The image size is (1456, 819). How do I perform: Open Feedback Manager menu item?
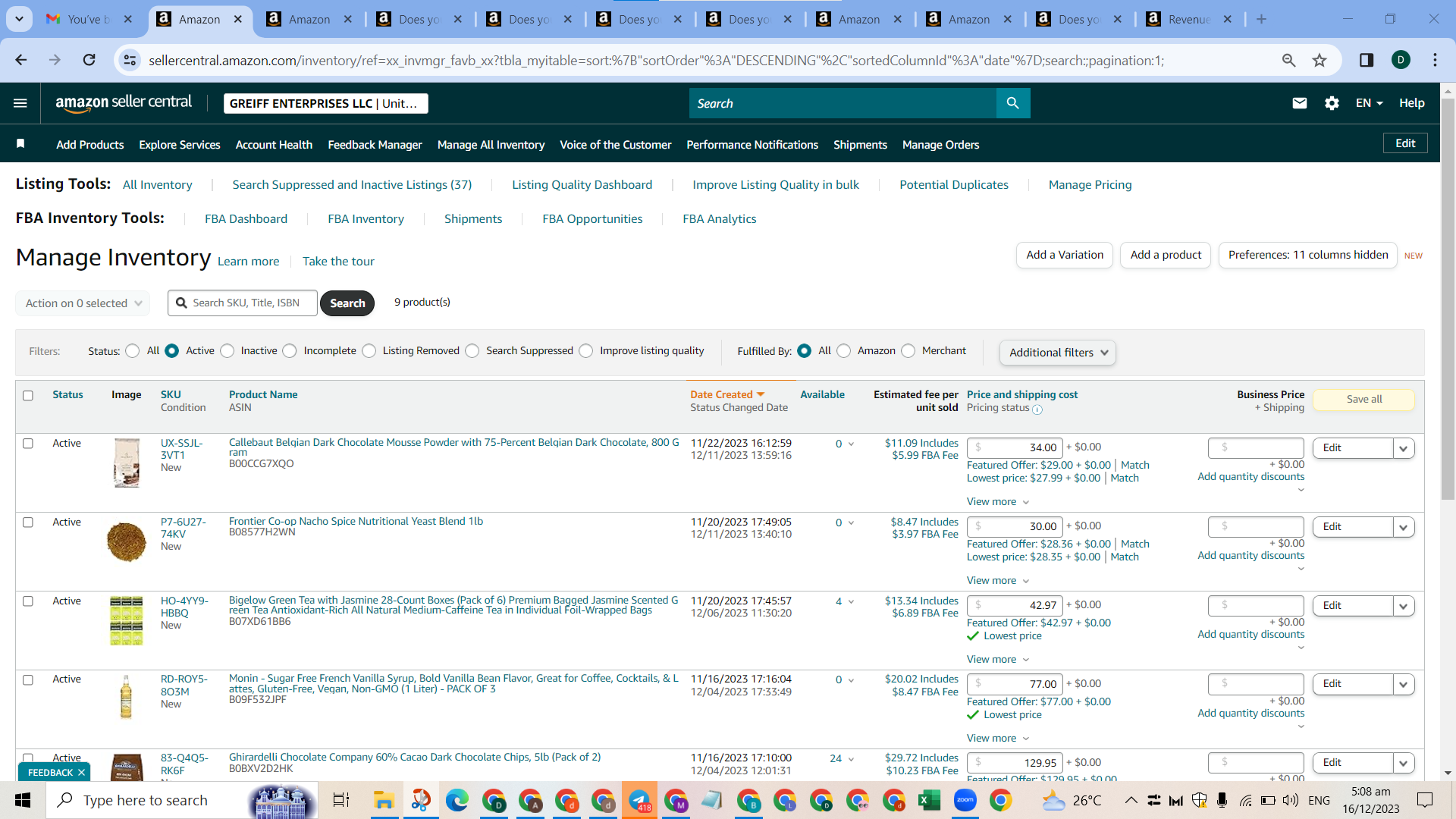pos(375,145)
